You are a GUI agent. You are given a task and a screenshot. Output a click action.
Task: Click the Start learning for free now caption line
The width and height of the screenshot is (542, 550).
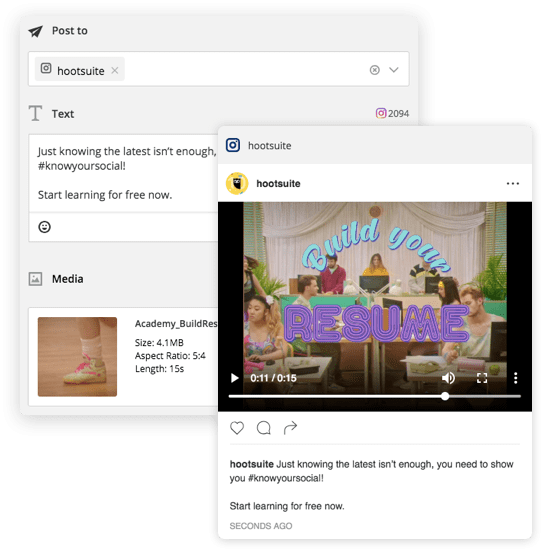point(287,506)
